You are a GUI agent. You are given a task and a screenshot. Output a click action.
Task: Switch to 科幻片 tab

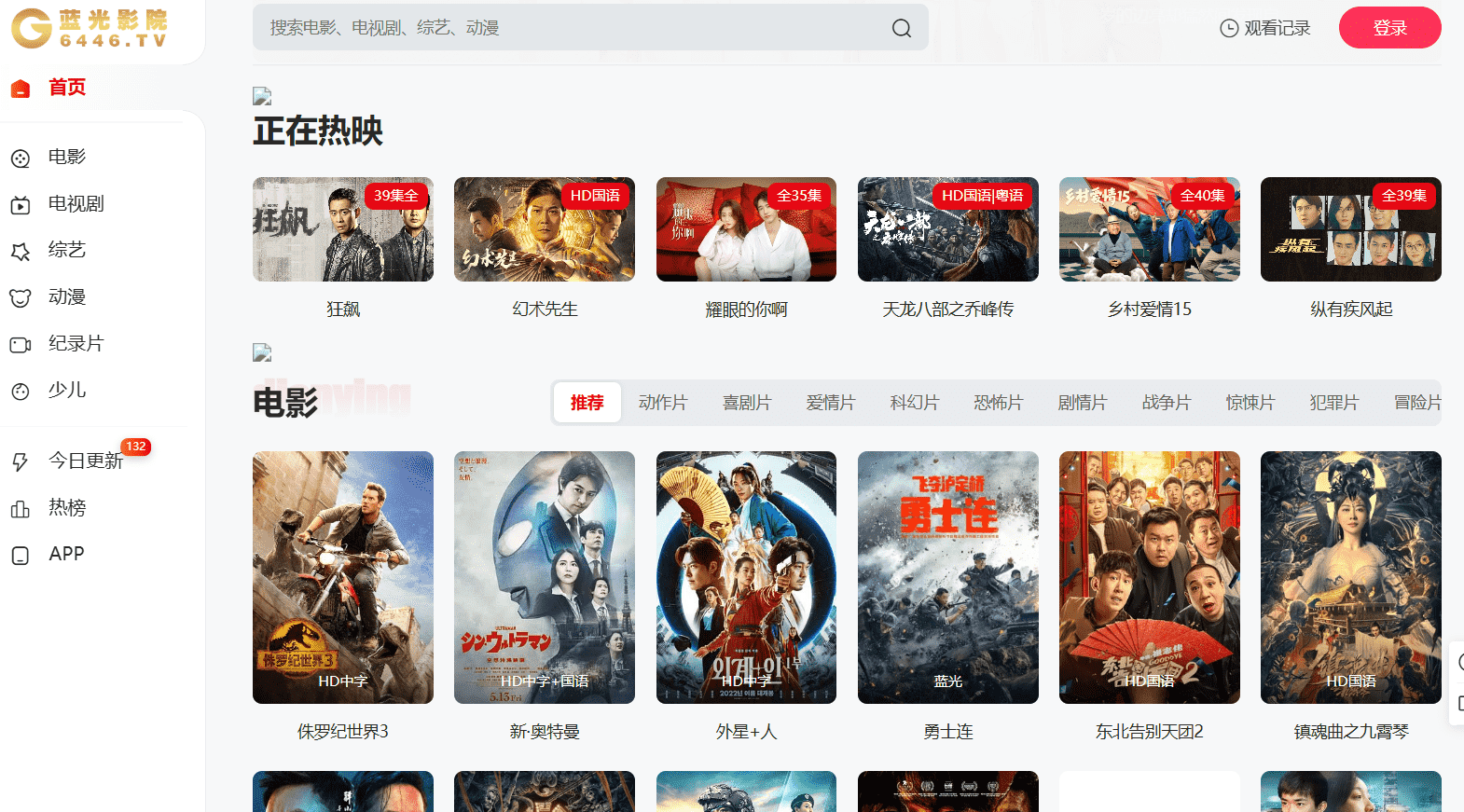click(x=915, y=403)
